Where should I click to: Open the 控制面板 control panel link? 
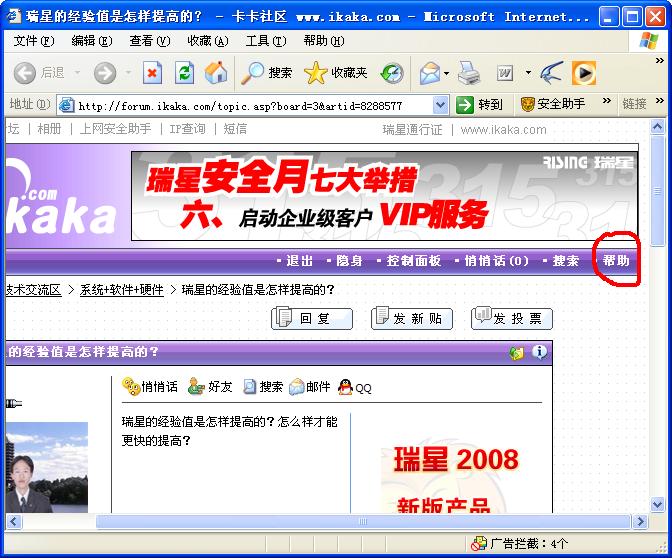(x=414, y=261)
